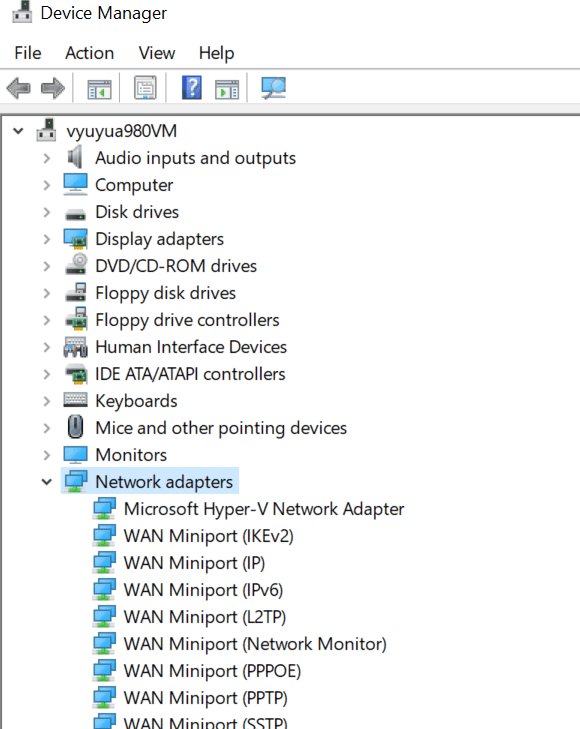Select Mice and other pointing devices

coord(221,428)
